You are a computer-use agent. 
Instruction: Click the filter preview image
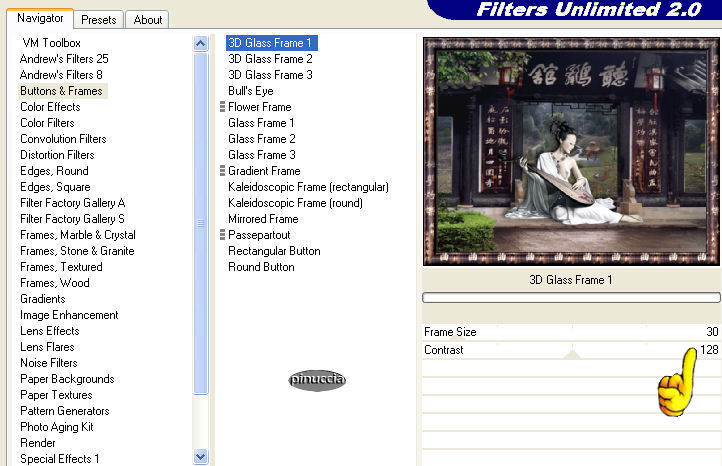(x=571, y=151)
